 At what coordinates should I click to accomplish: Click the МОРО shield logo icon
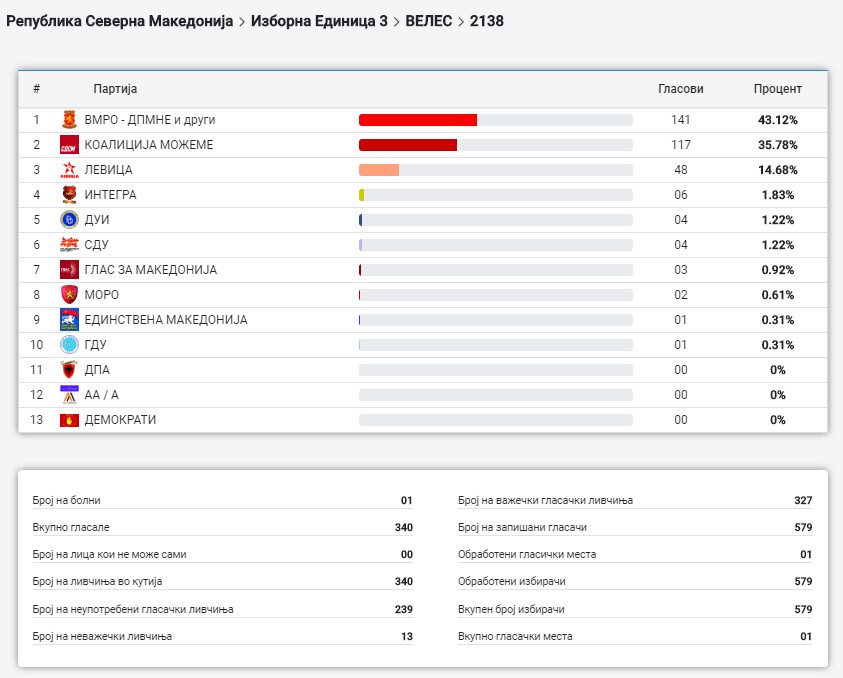[x=69, y=295]
